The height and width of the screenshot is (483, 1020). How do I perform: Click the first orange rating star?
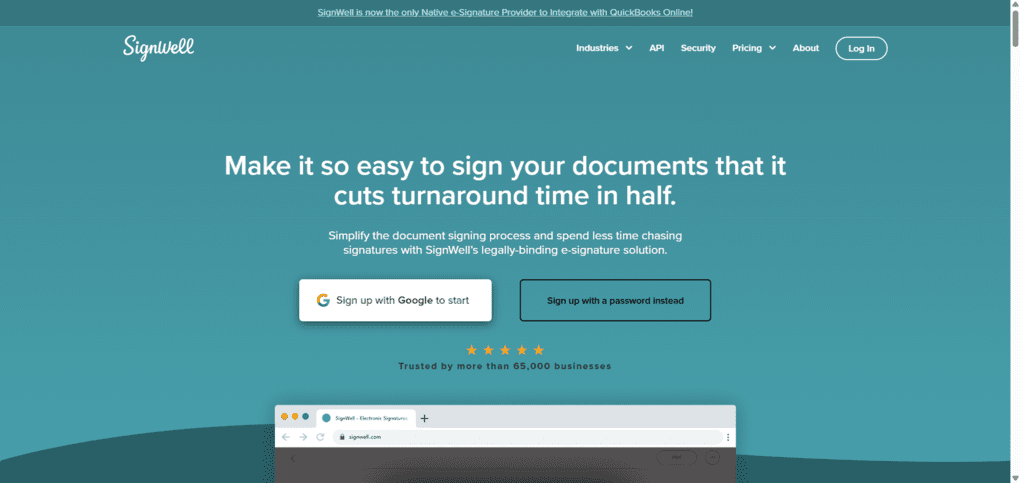click(472, 350)
